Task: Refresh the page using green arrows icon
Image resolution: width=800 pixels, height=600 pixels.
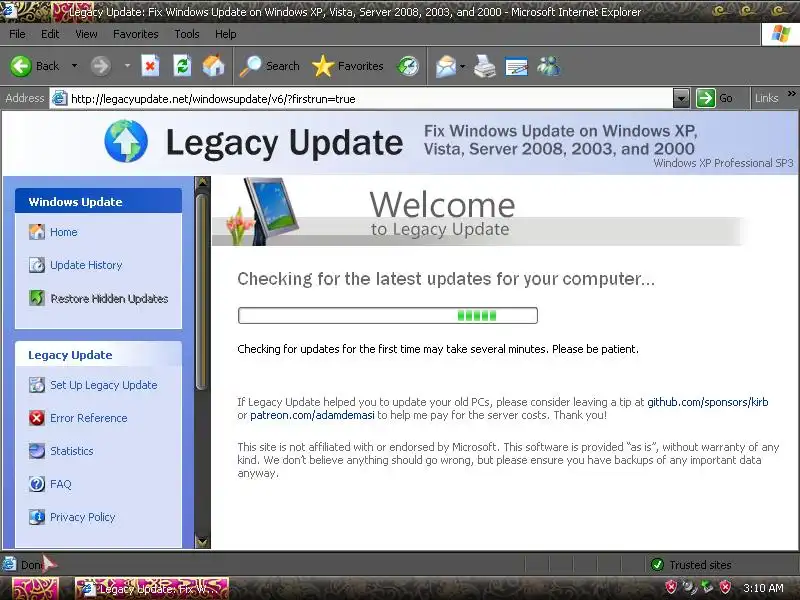Action: point(182,66)
